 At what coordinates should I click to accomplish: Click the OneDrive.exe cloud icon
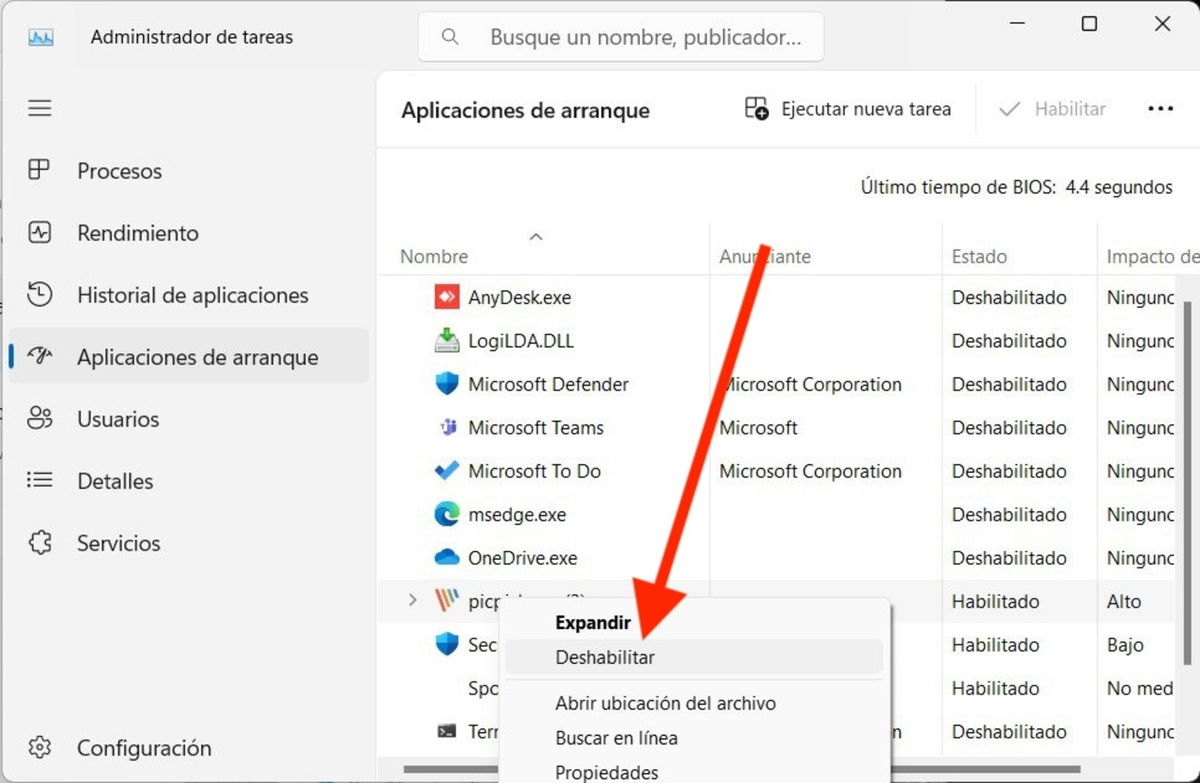(x=446, y=557)
